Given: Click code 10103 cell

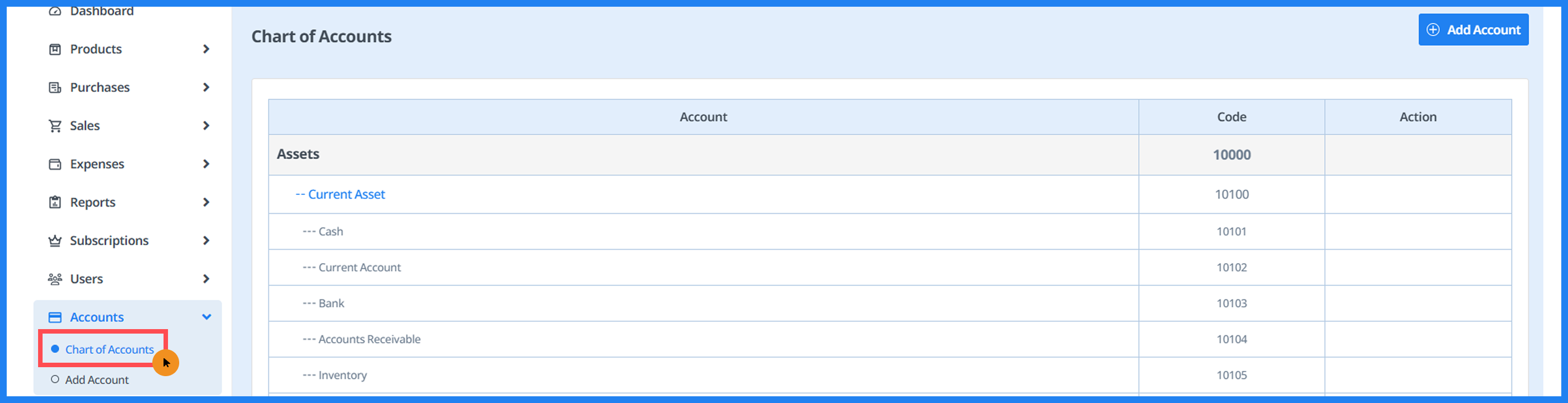Looking at the screenshot, I should click(1231, 303).
